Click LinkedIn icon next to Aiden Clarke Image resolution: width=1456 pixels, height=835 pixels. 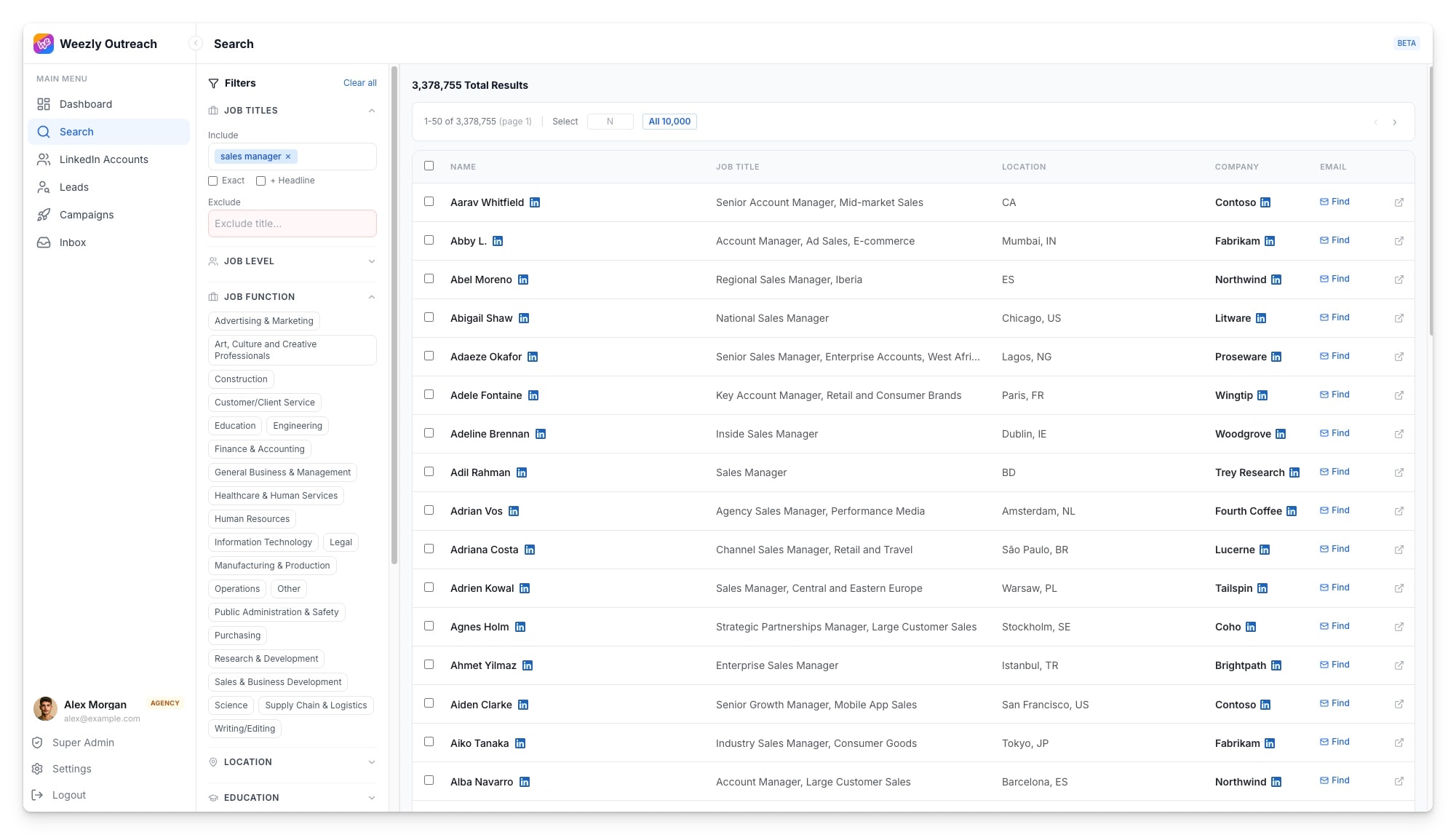[523, 705]
